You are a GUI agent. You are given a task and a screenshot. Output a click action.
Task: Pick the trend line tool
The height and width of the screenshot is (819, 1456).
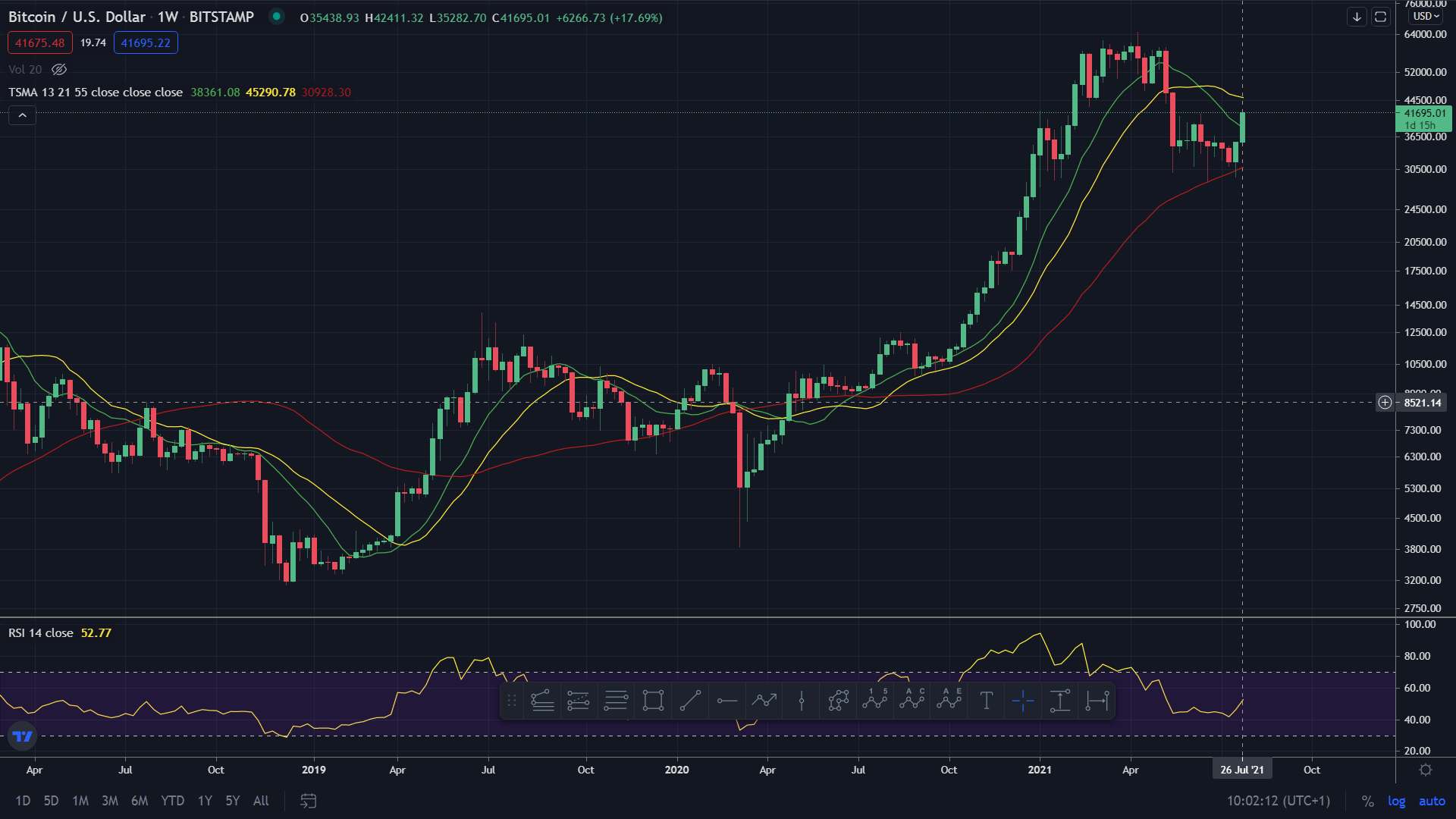point(690,701)
